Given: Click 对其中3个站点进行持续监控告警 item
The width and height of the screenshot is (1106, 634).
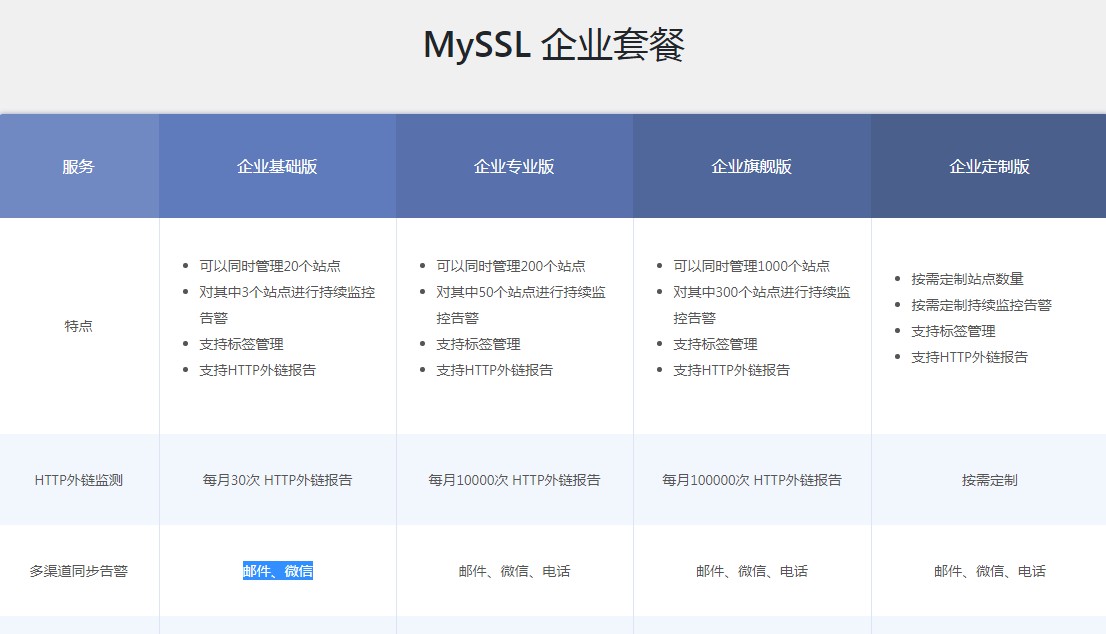Looking at the screenshot, I should click(x=287, y=305).
